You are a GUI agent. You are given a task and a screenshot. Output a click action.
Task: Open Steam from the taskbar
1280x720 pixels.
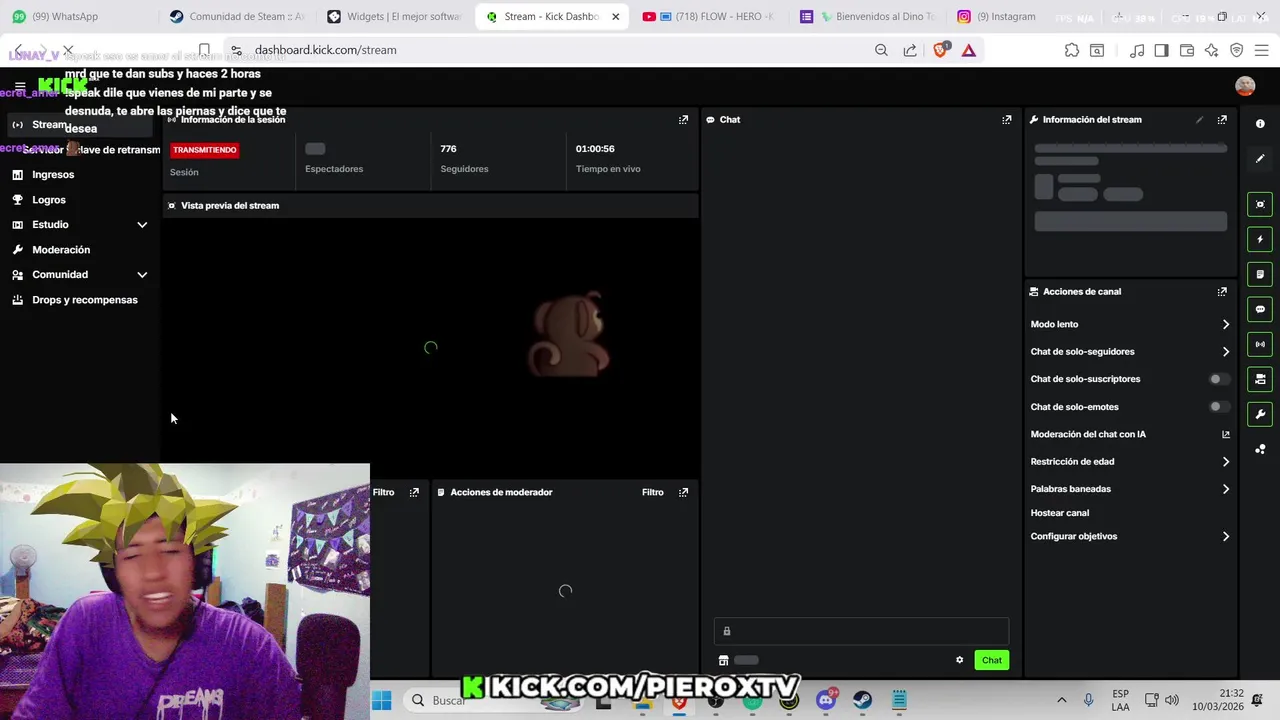click(862, 701)
